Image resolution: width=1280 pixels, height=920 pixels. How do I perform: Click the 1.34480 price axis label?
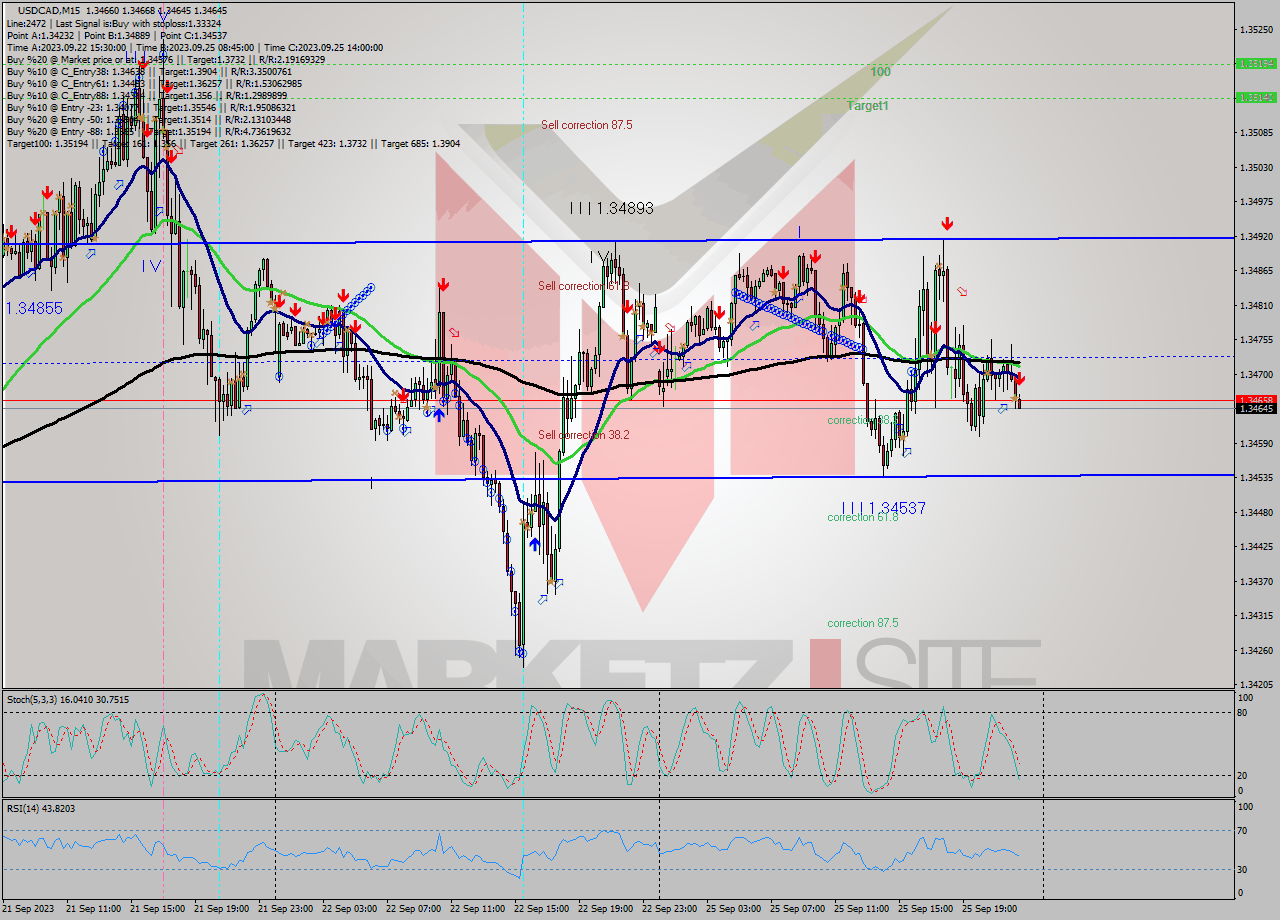click(x=1255, y=512)
